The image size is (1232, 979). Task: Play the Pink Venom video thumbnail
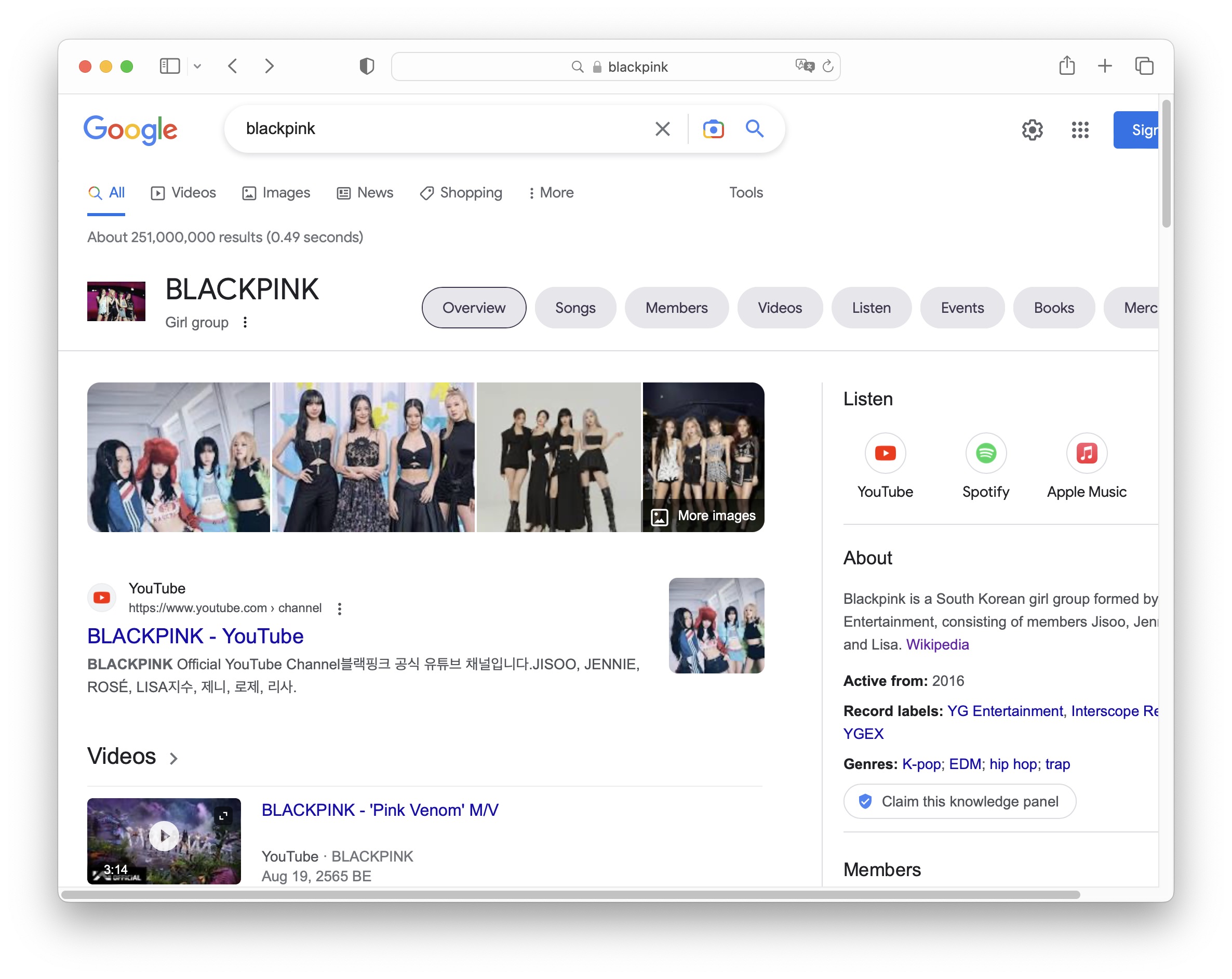point(164,836)
